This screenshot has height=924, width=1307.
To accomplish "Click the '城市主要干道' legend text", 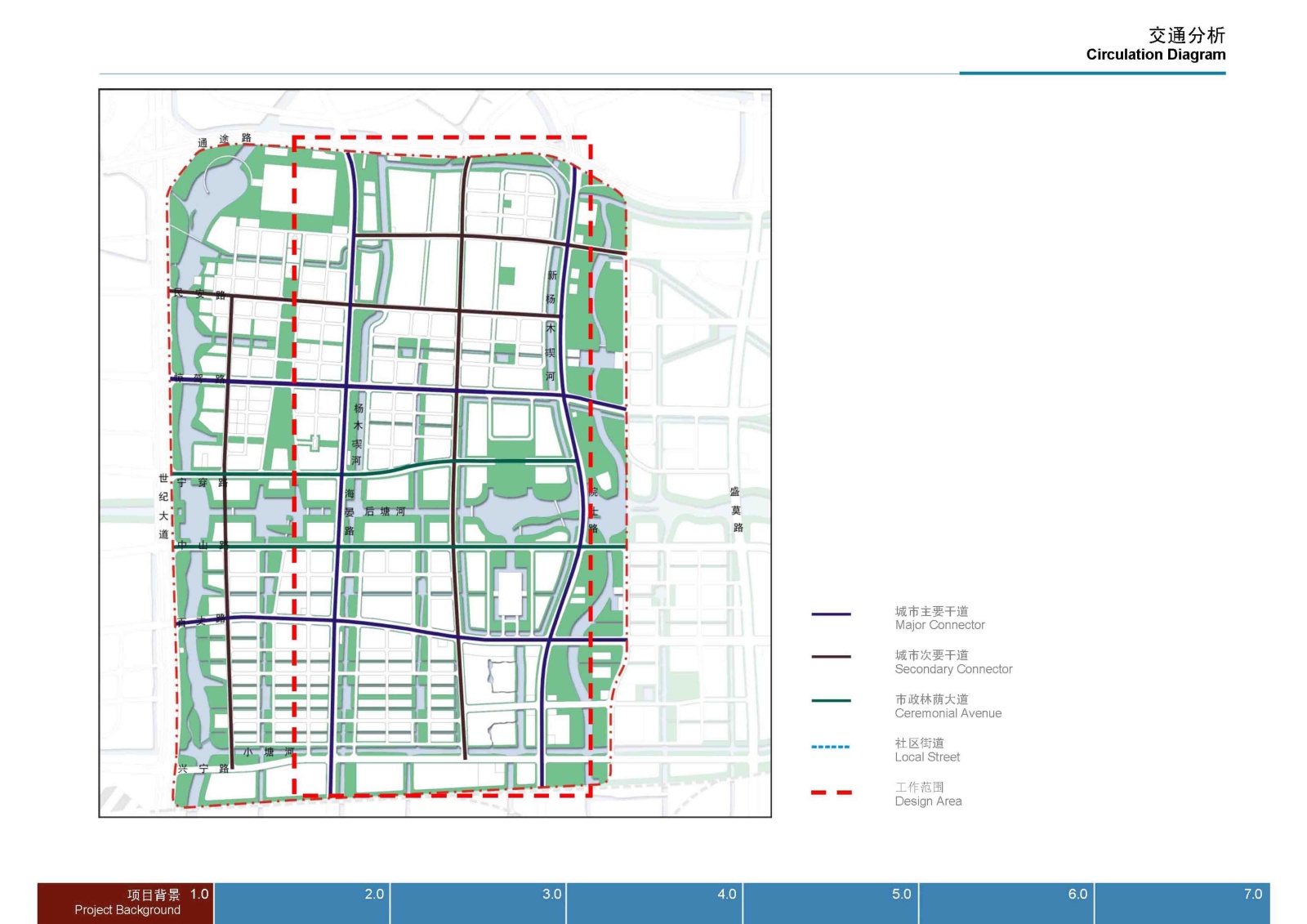I will (x=931, y=611).
